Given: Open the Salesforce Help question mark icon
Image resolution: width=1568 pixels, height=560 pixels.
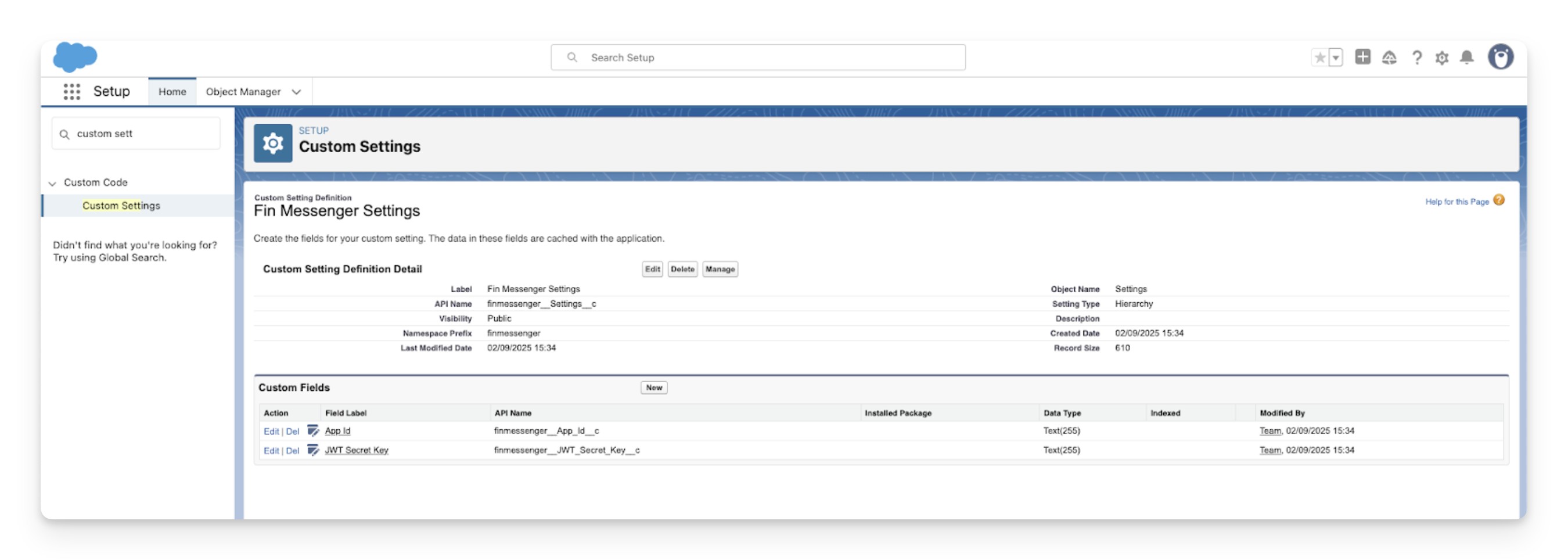Looking at the screenshot, I should coord(1416,58).
